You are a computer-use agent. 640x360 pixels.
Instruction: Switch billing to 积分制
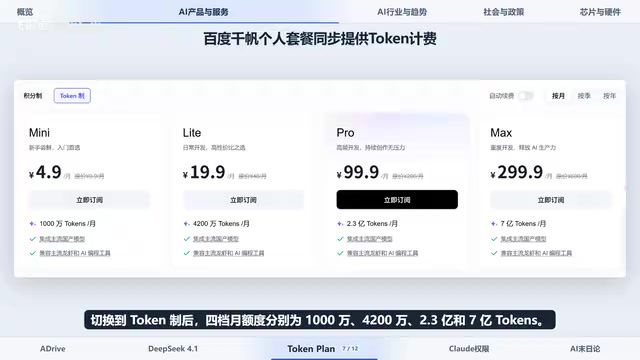(x=33, y=96)
